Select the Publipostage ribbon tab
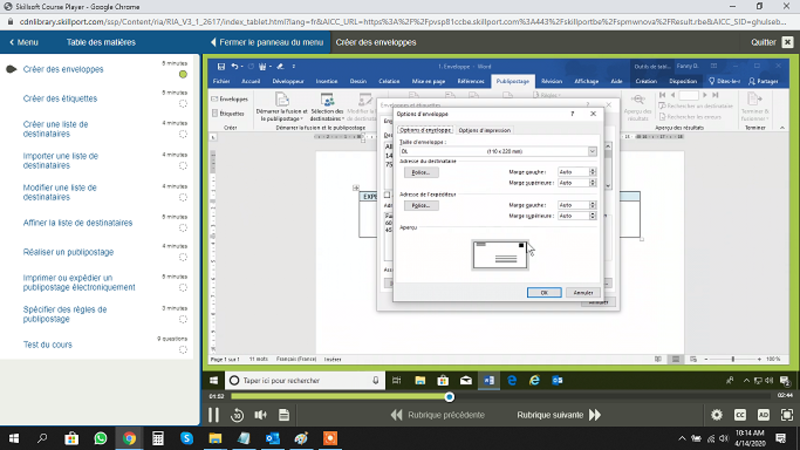The width and height of the screenshot is (800, 450). (512, 81)
